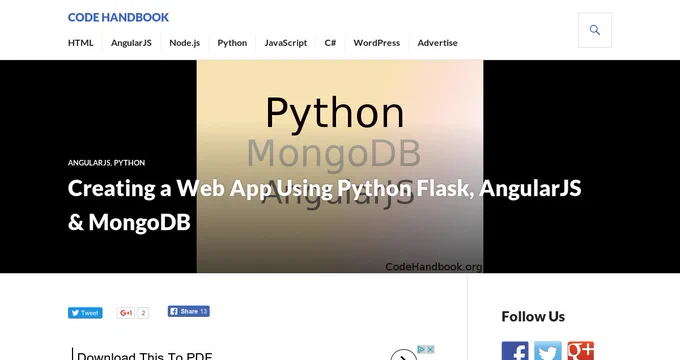Image resolution: width=680 pixels, height=360 pixels.
Task: Close the ad with the X icon
Action: pyautogui.click(x=430, y=349)
